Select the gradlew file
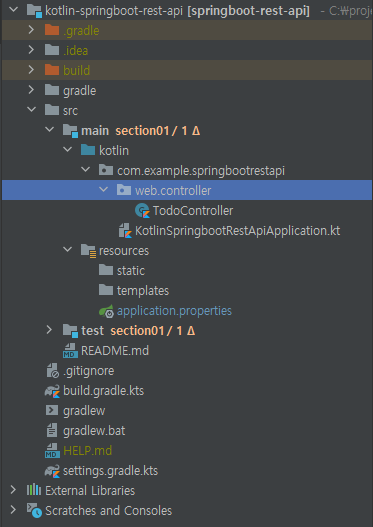Image resolution: width=373 pixels, height=527 pixels. 84,411
